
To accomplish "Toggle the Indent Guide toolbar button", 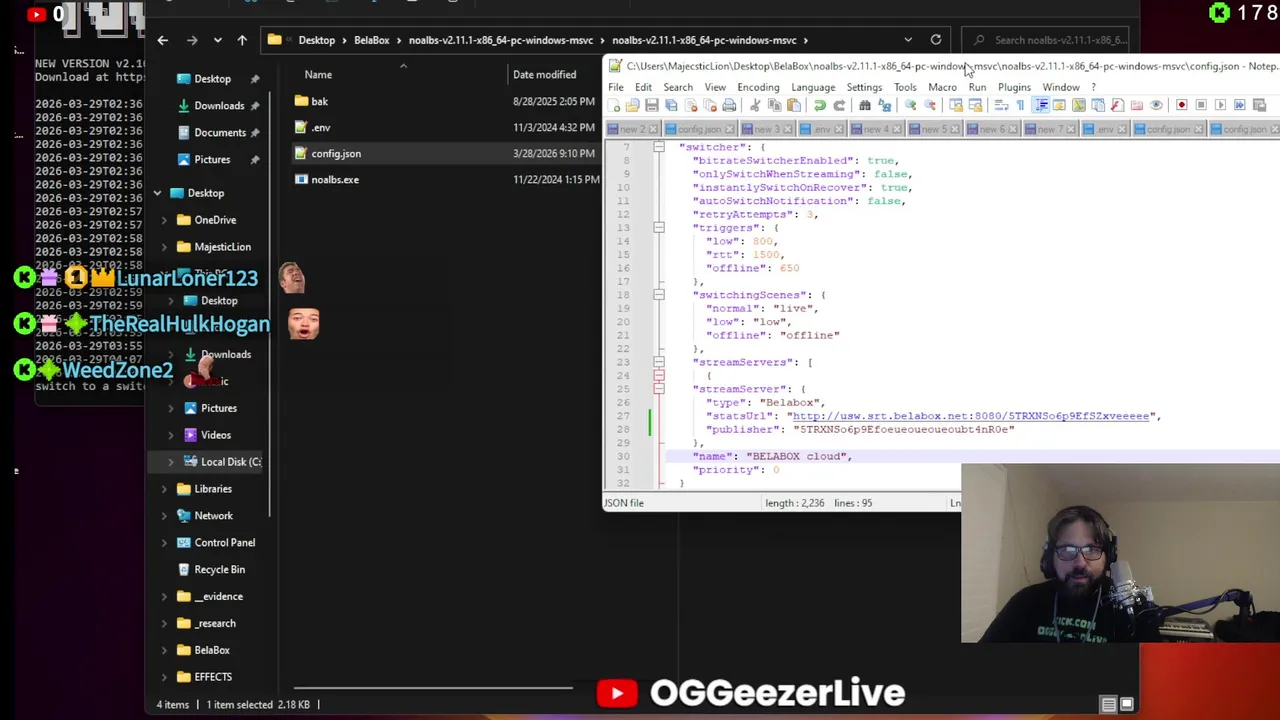I will [x=1040, y=105].
